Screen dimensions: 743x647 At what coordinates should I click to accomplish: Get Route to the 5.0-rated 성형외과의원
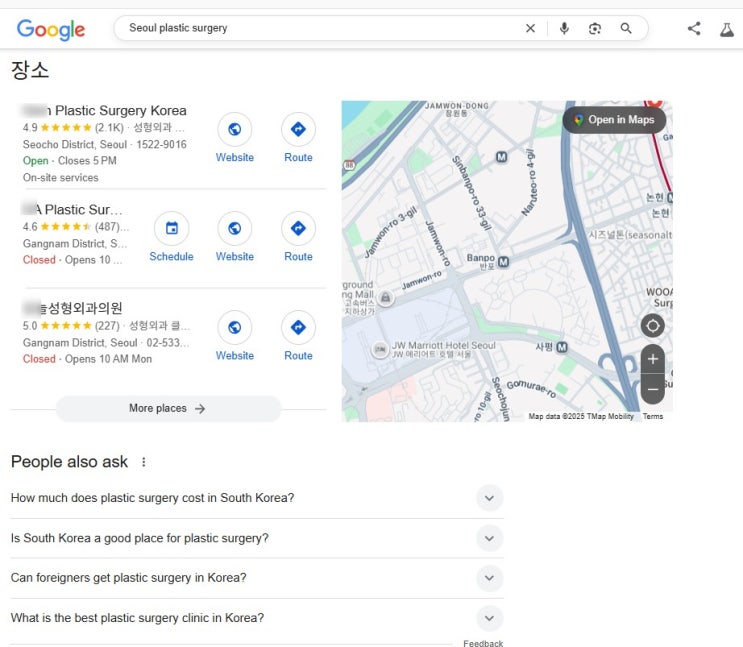tap(298, 336)
